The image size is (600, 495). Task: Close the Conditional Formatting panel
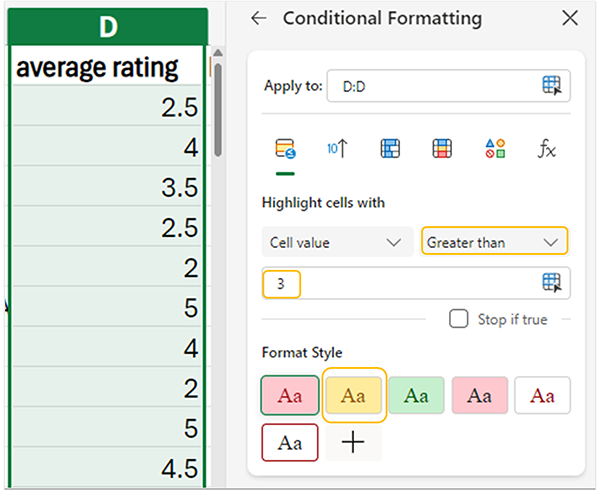(570, 18)
